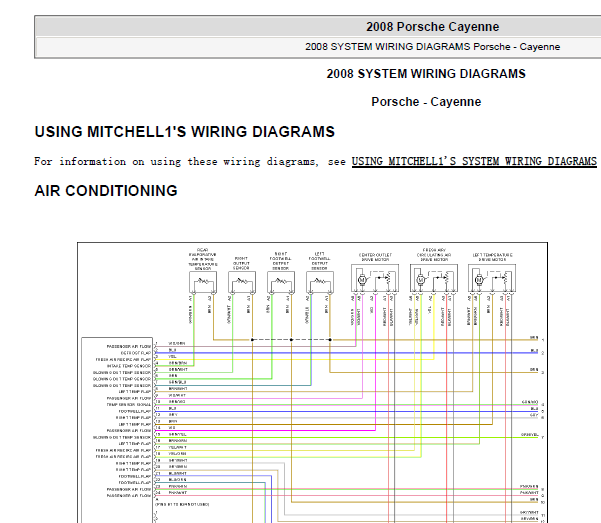This screenshot has width=601, height=523.
Task: Click the 'TEMP SENSOR SIGNAL' pin label in diagram
Action: point(128,405)
